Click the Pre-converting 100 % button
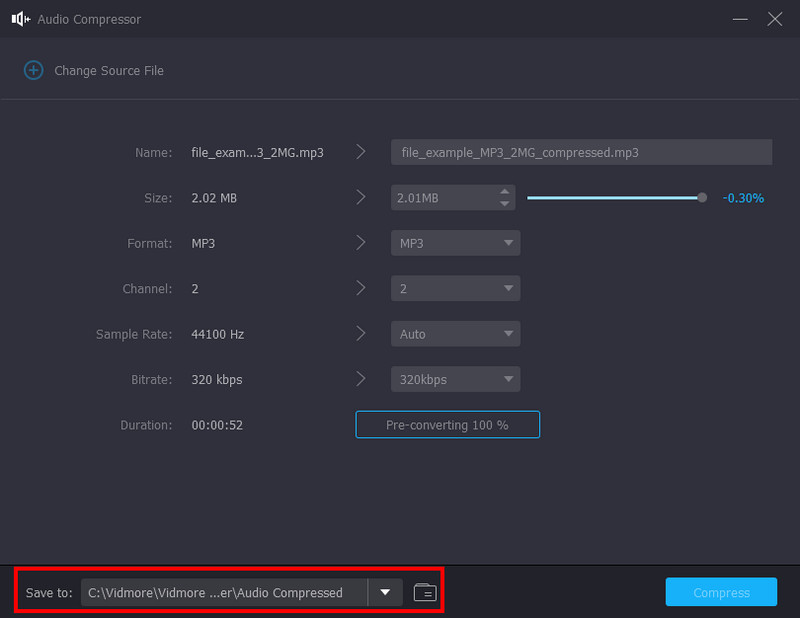The width and height of the screenshot is (800, 618). (447, 425)
